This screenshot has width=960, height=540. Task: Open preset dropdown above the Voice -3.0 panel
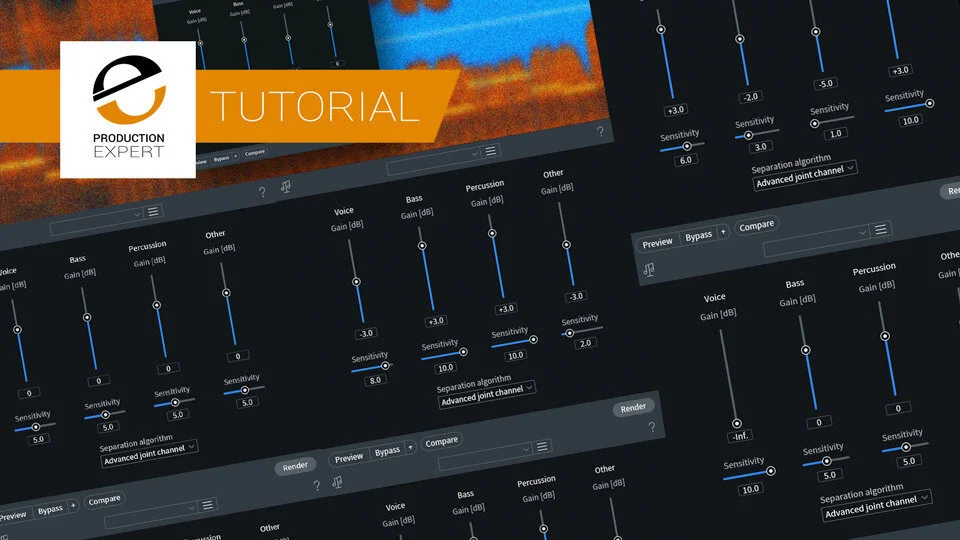[433, 160]
